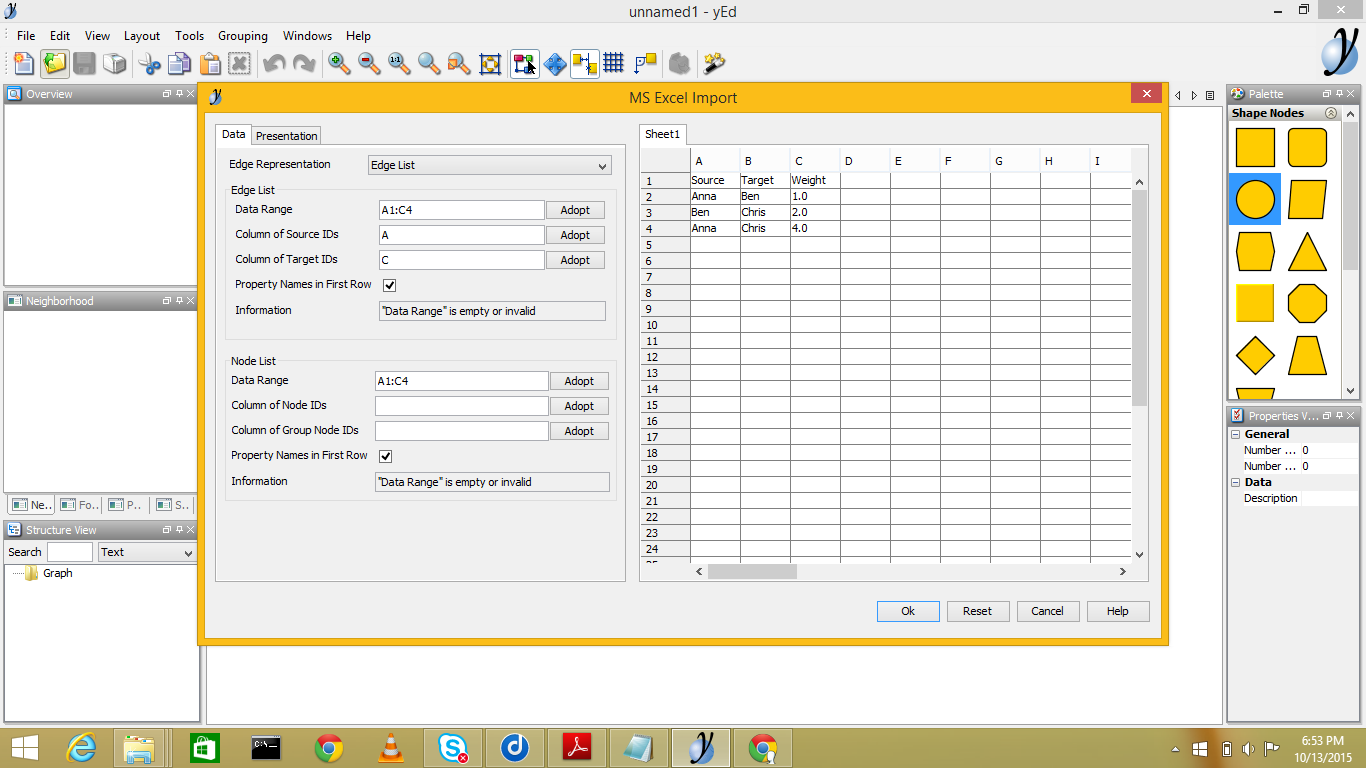
Task: Collapse the Shape Nodes palette section
Action: [x=1331, y=113]
